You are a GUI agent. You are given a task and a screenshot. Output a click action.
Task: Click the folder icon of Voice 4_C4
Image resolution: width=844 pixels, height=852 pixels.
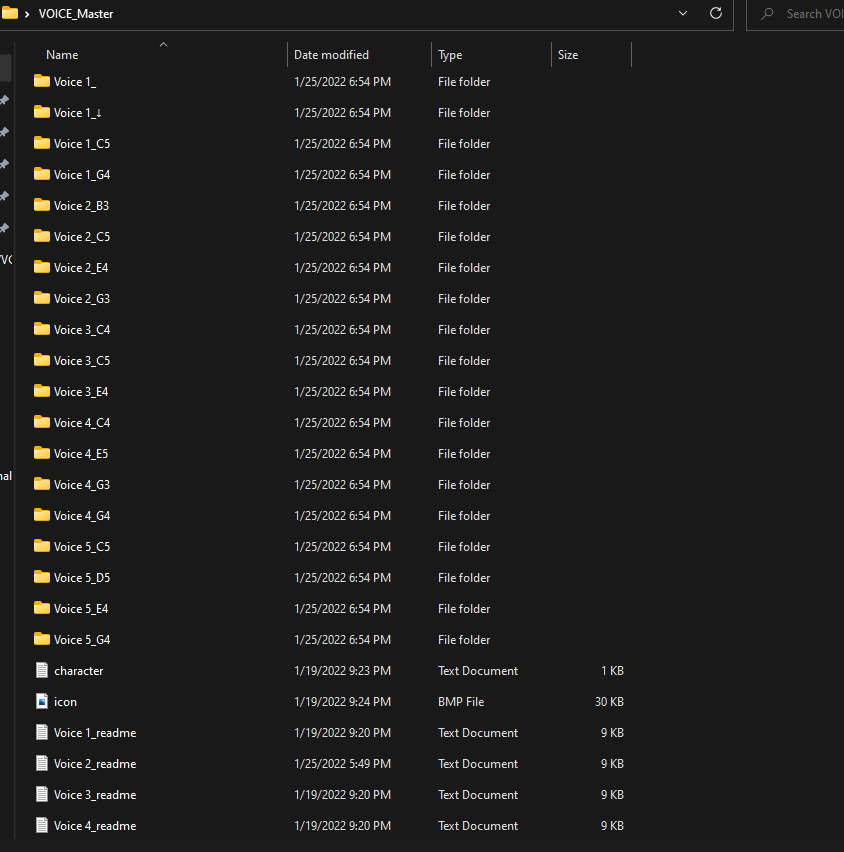click(42, 422)
